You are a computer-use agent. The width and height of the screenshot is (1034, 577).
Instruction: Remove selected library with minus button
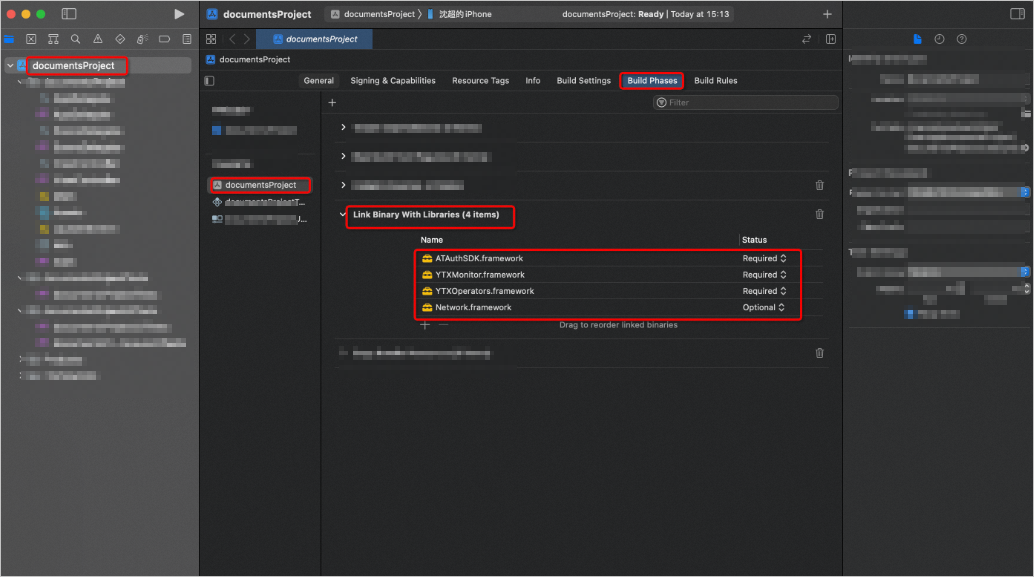[443, 324]
